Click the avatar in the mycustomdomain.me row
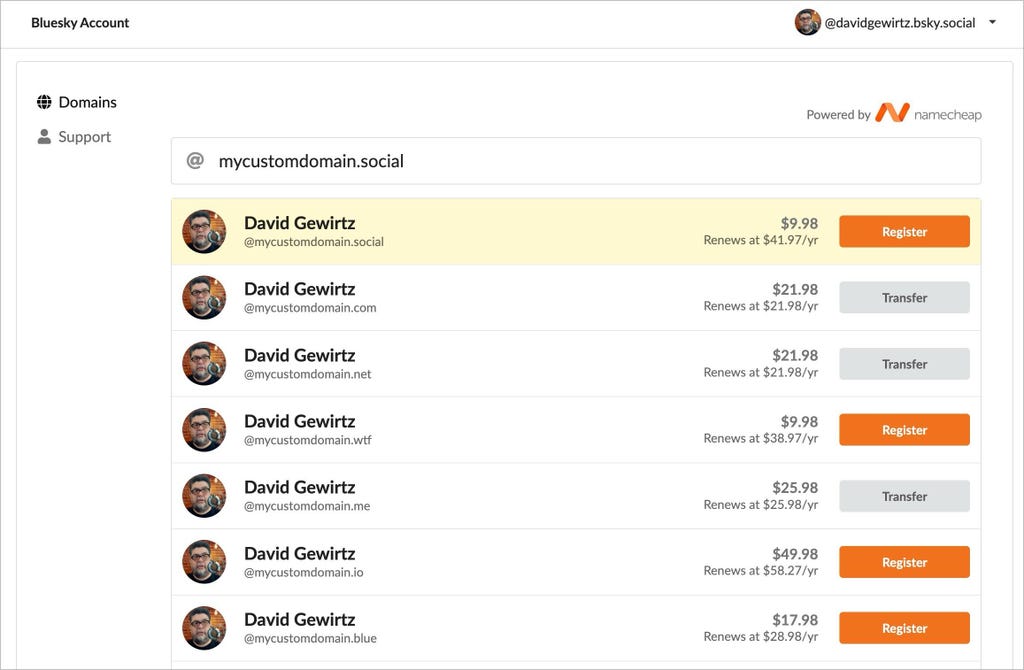The image size is (1024, 670). tap(204, 496)
